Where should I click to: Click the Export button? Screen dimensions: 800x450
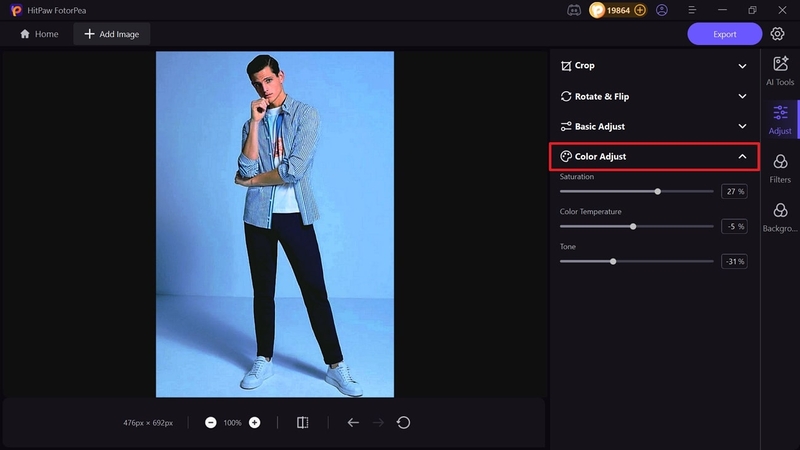click(724, 34)
